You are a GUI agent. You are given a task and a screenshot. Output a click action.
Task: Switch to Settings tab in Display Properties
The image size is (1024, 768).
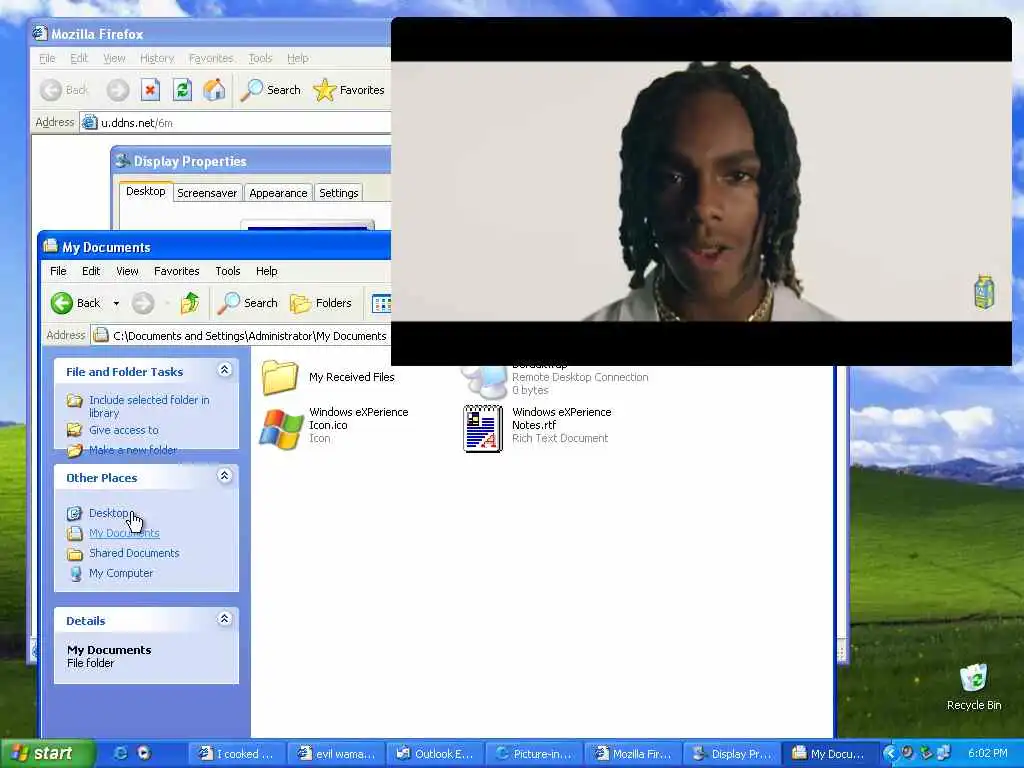pyautogui.click(x=338, y=193)
